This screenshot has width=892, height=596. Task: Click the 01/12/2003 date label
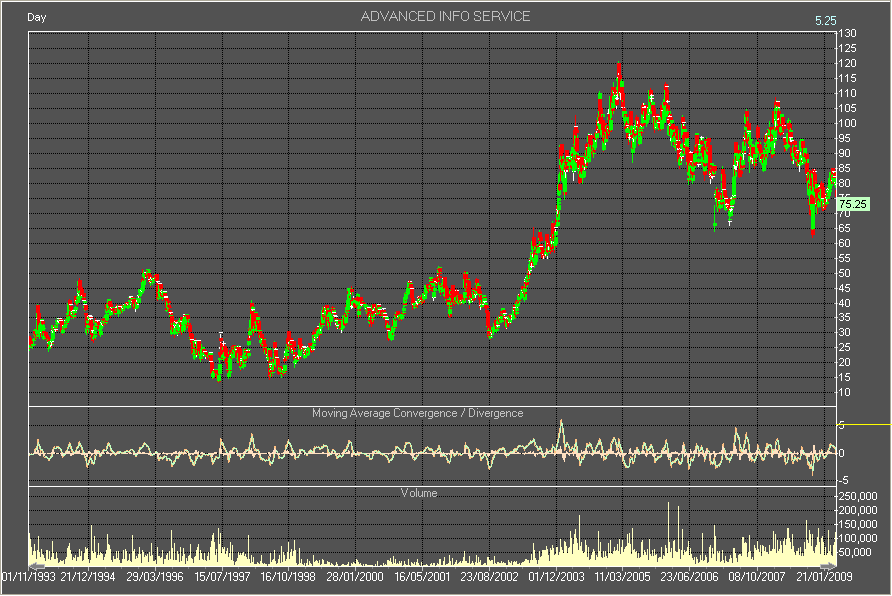(x=556, y=577)
